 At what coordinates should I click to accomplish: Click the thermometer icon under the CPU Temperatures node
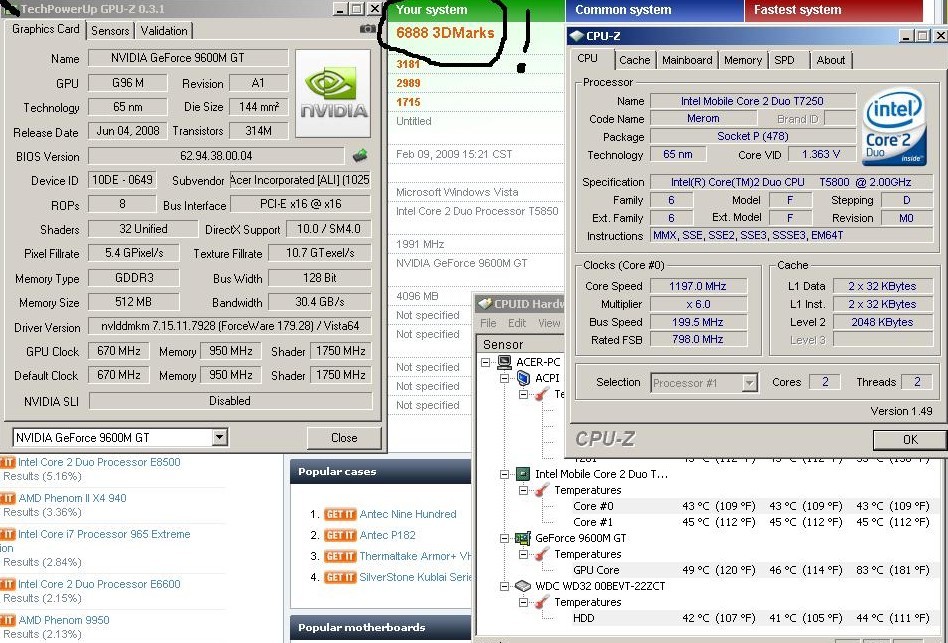tap(542, 490)
